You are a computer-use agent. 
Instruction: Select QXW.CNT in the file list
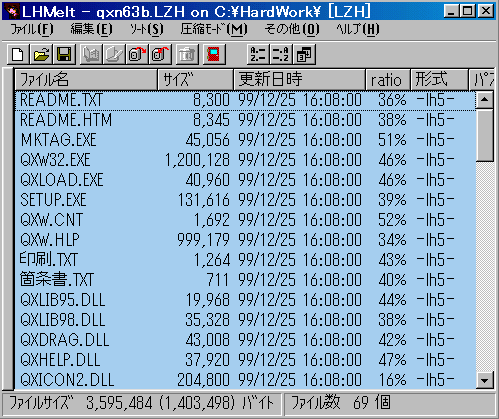pyautogui.click(x=51, y=220)
